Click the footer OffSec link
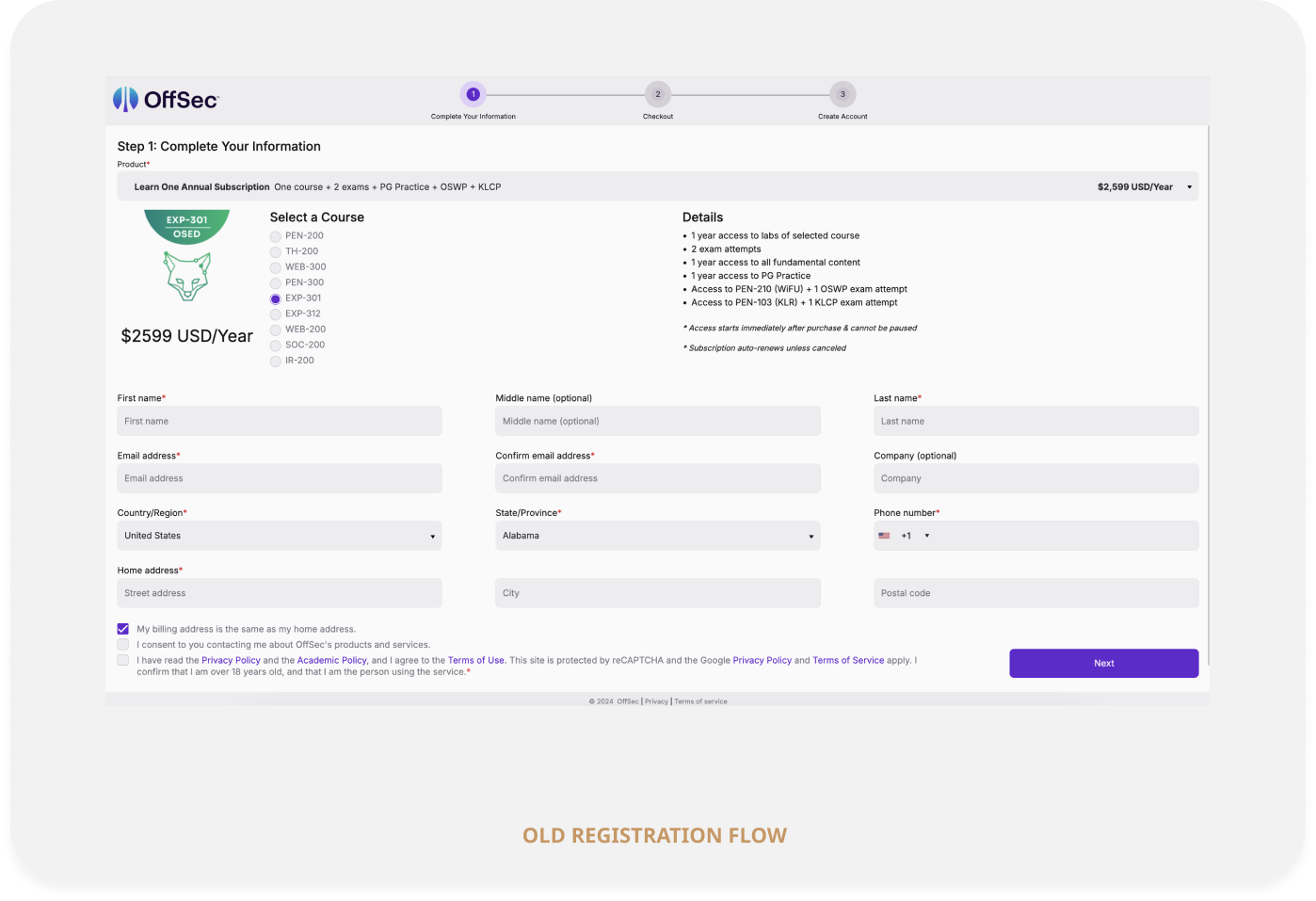 point(628,701)
